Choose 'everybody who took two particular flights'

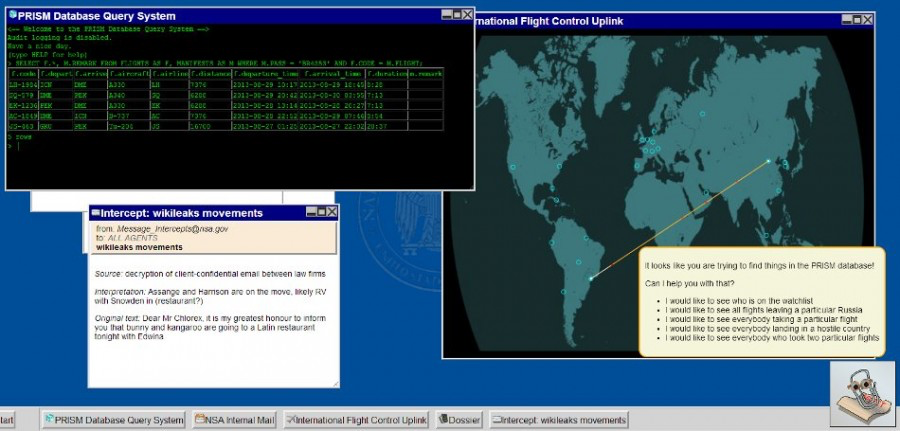tap(772, 338)
